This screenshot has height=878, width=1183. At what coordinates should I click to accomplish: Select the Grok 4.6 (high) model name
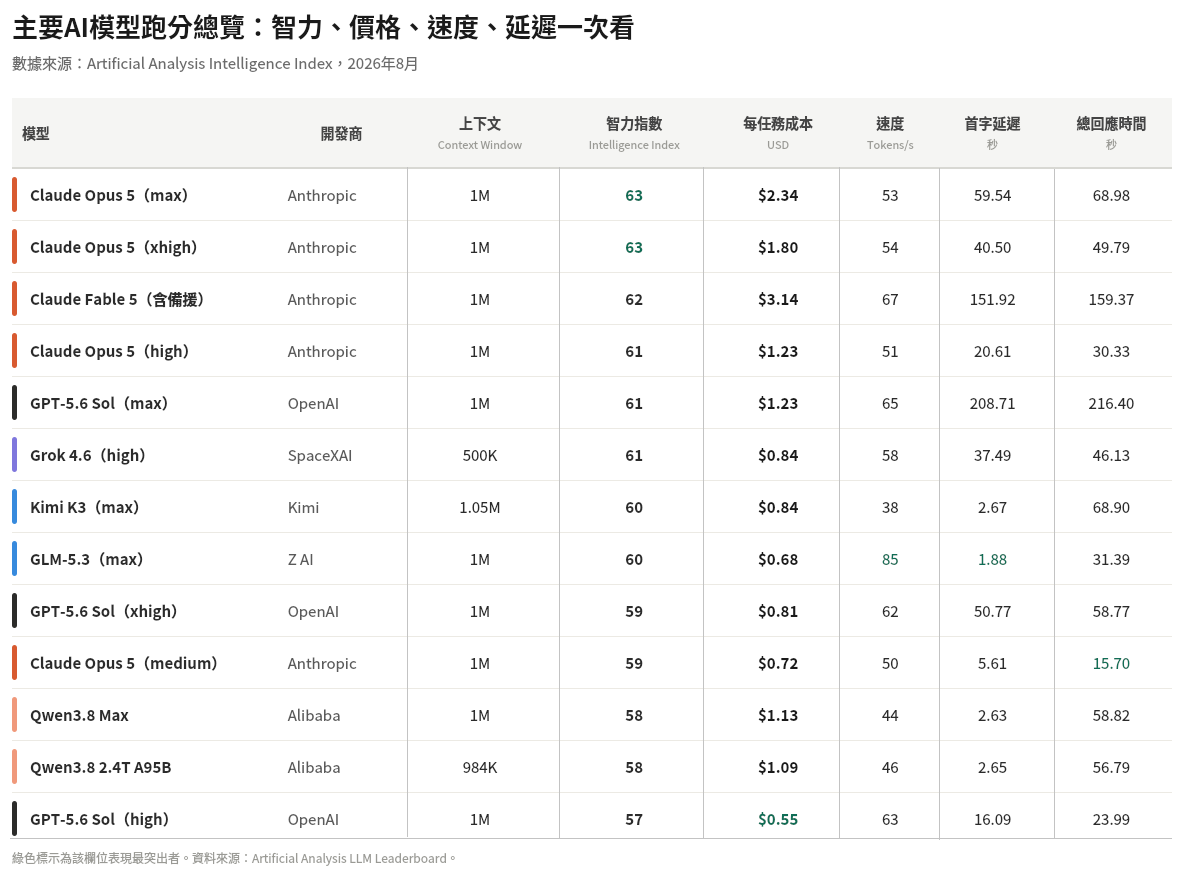[88, 456]
